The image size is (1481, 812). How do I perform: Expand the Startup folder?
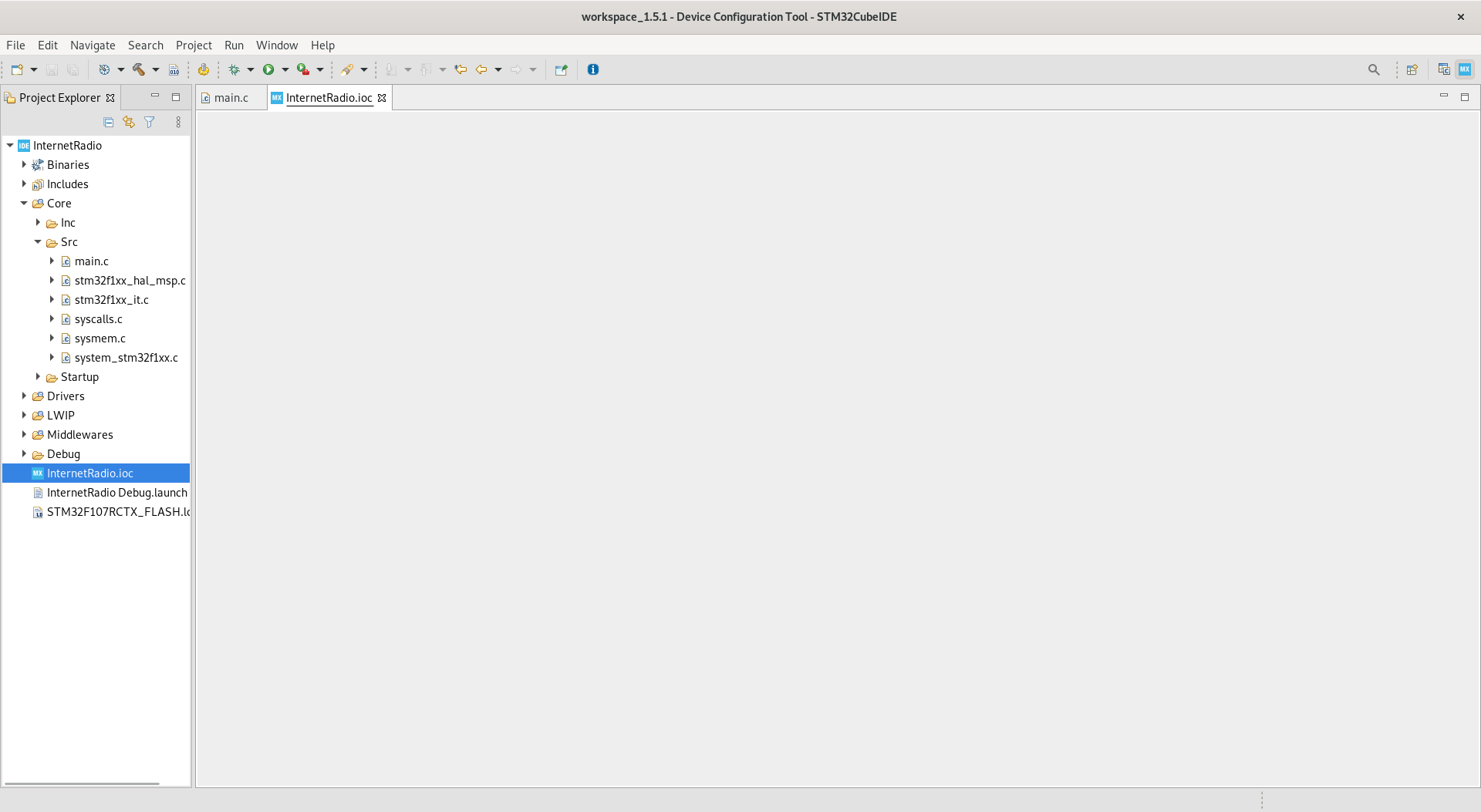click(x=38, y=376)
